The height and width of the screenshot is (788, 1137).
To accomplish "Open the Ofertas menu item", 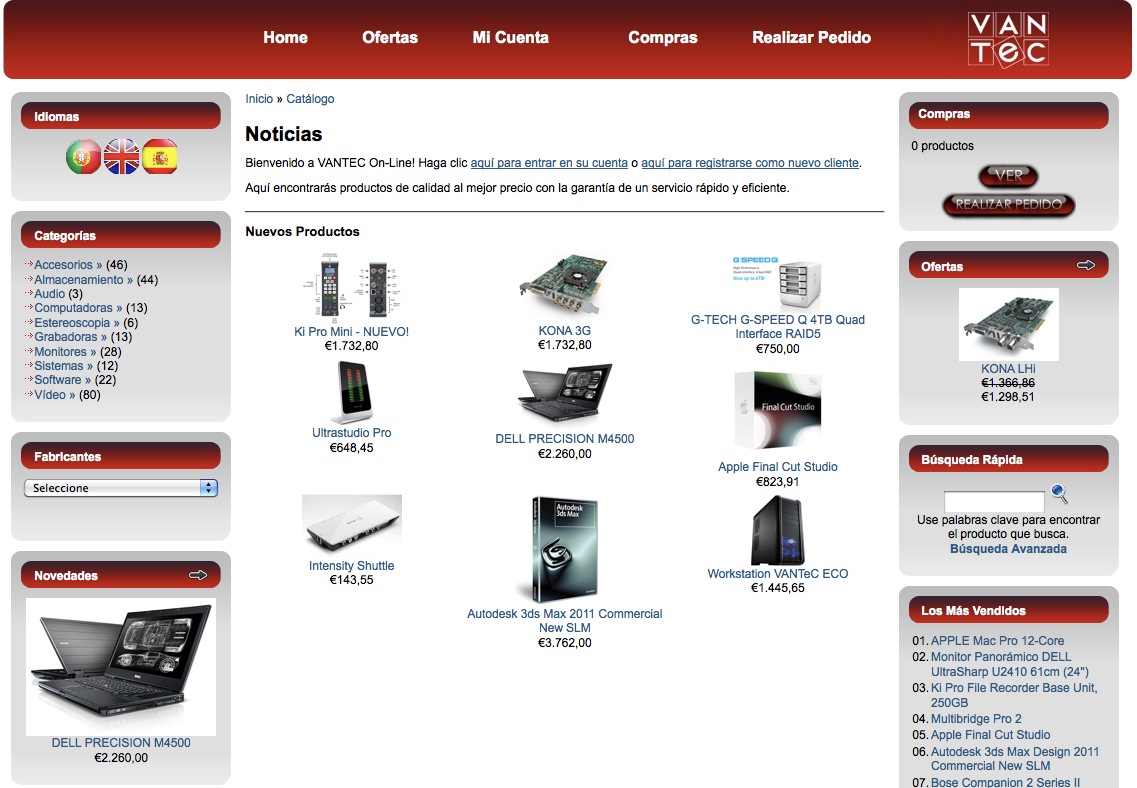I will pyautogui.click(x=390, y=38).
